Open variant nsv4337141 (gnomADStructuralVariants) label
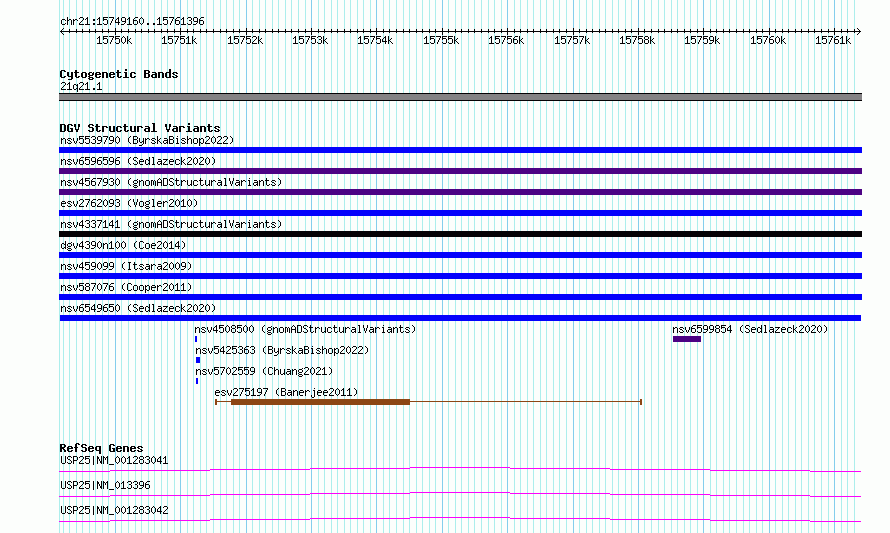This screenshot has height=533, width=890. pyautogui.click(x=171, y=224)
